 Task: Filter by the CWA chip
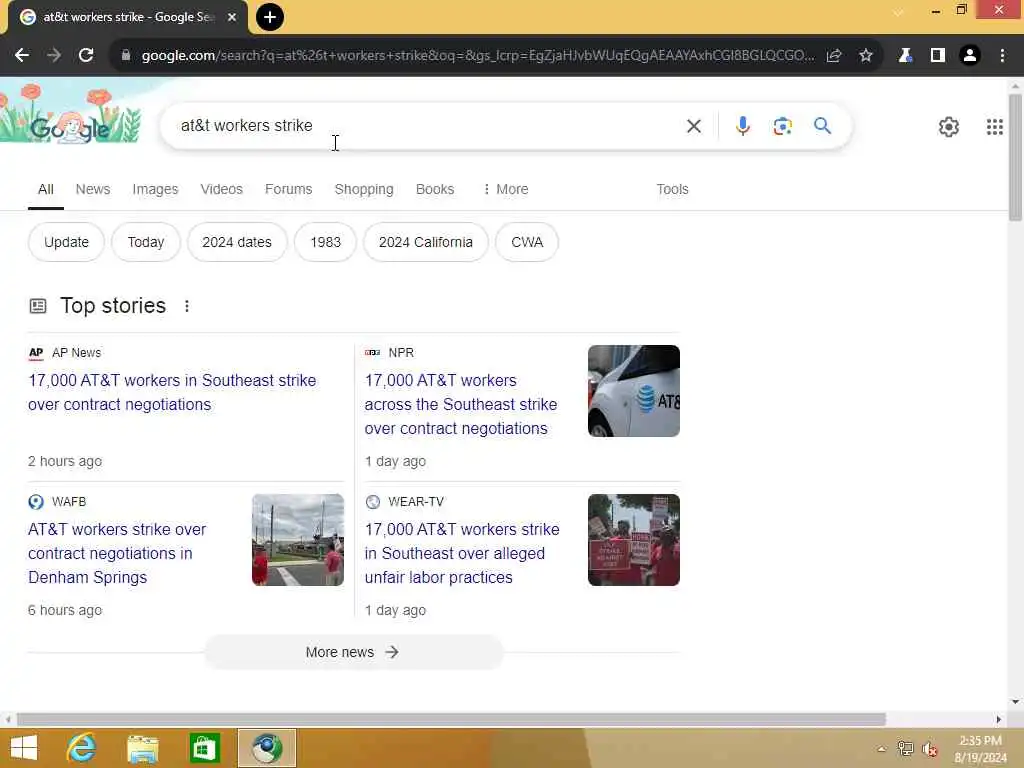[x=527, y=242]
